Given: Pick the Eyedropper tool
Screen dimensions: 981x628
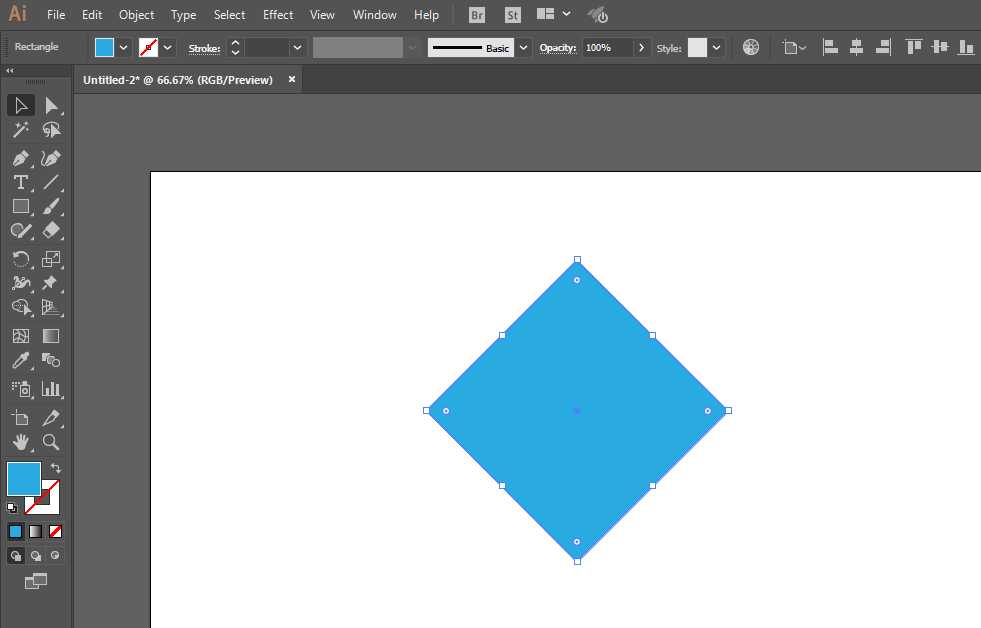Looking at the screenshot, I should tap(21, 360).
